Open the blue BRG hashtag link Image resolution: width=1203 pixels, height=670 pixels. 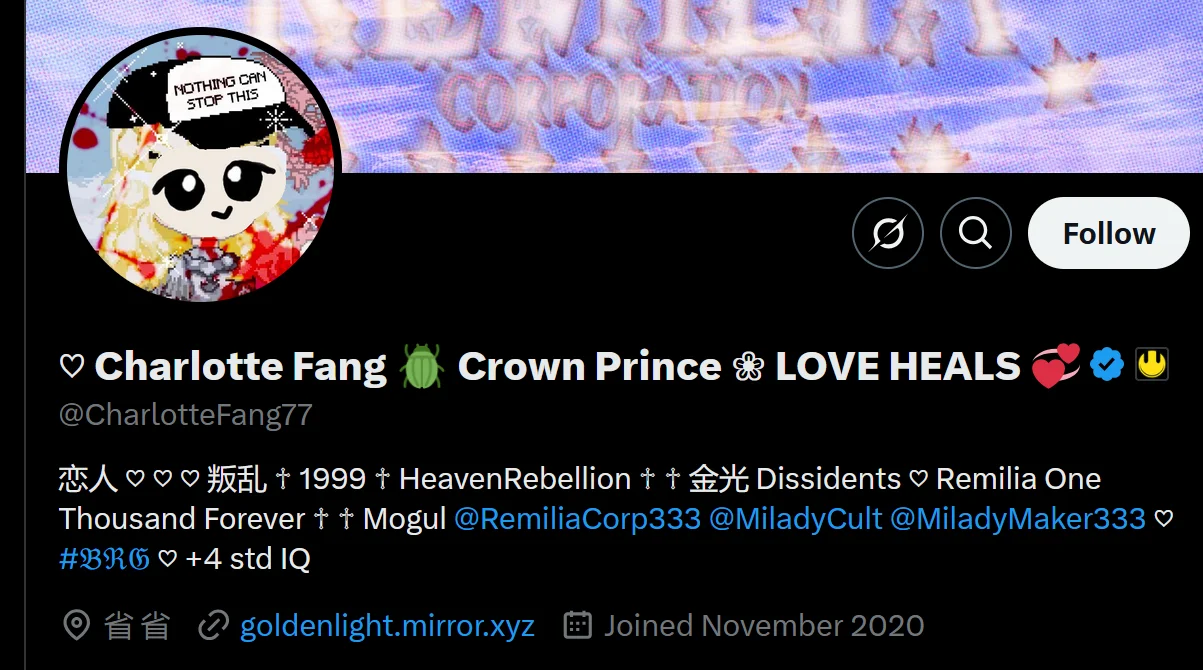(x=104, y=559)
